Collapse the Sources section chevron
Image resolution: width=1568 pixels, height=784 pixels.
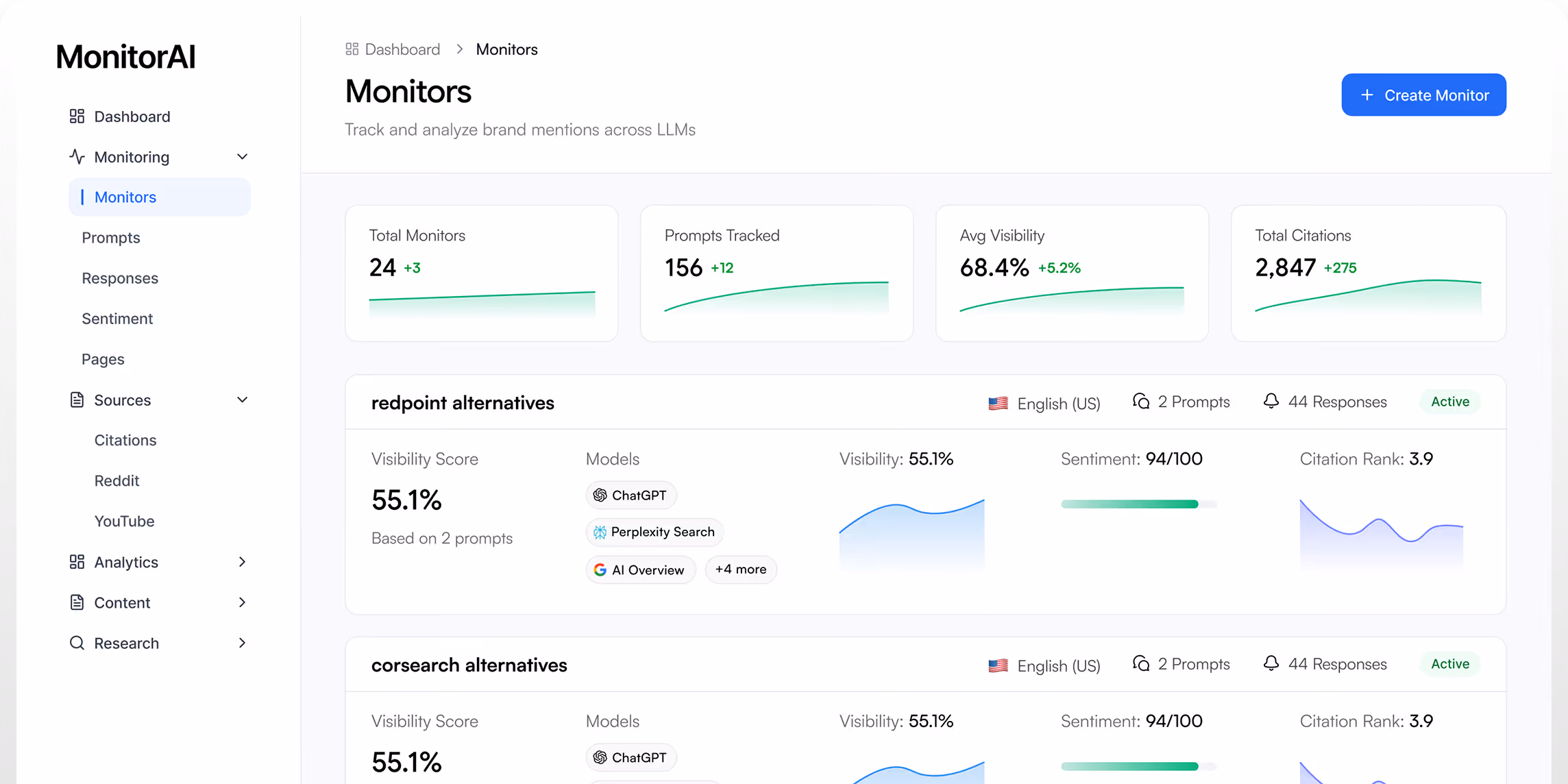(242, 400)
